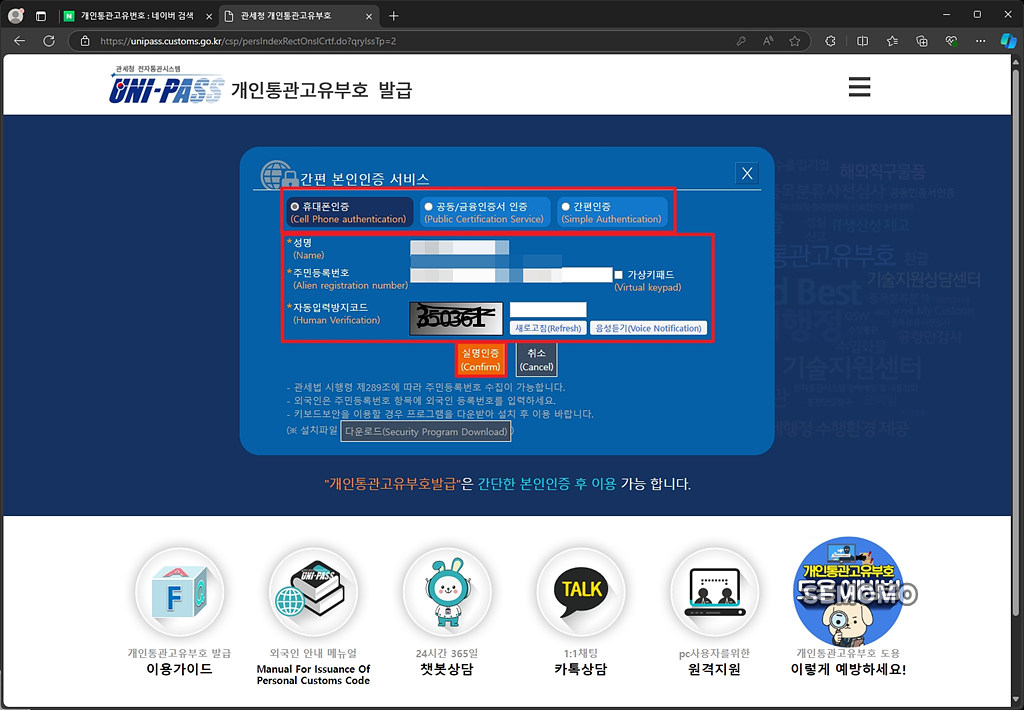Click the 실명인증 Confirm button

[481, 359]
